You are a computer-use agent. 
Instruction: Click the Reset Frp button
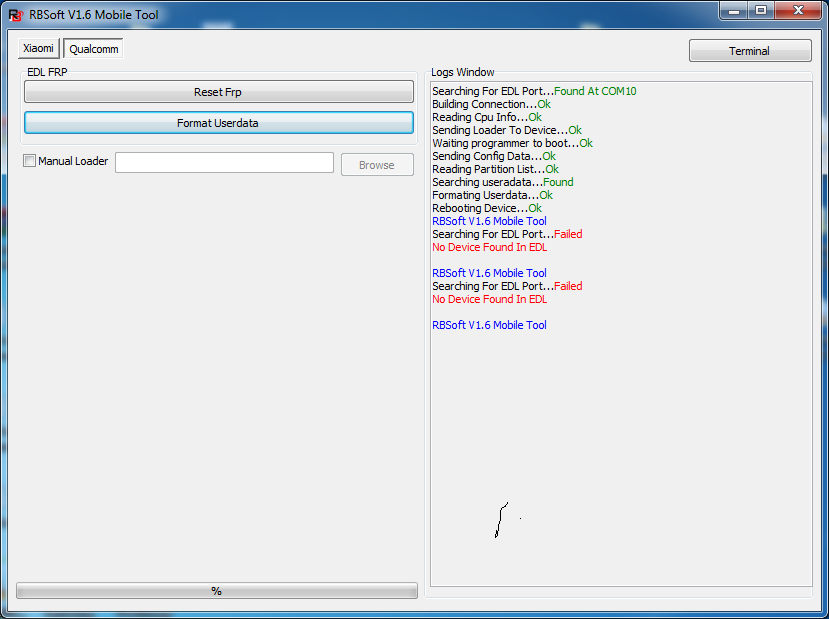coord(218,92)
